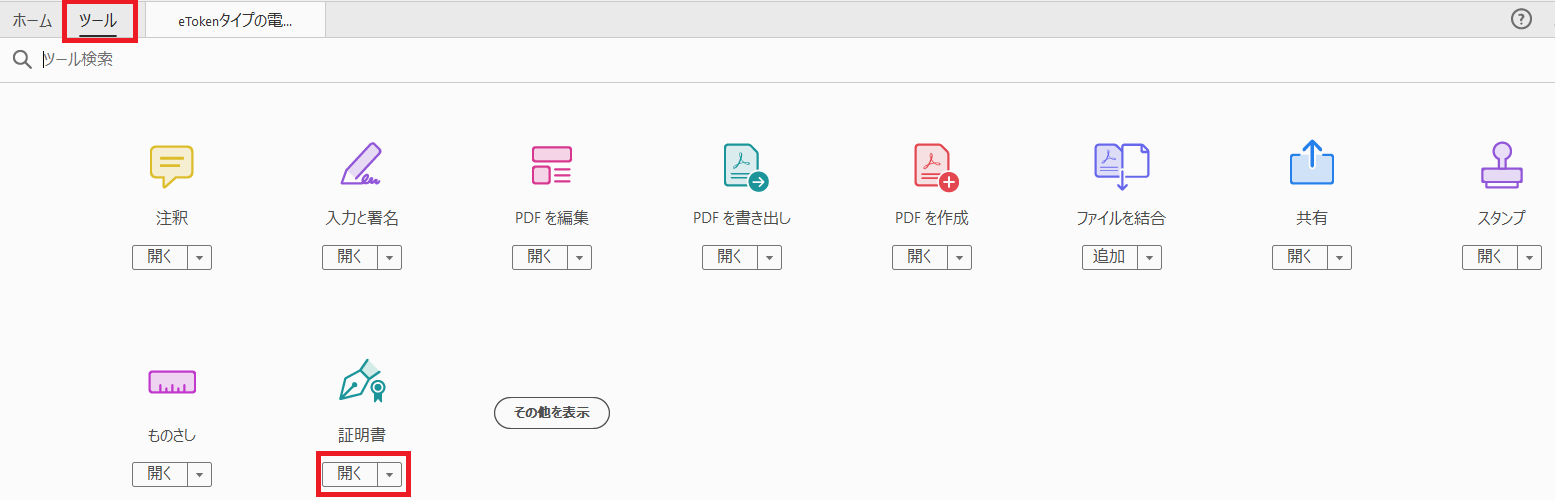Screen dimensions: 1555x500
Task: Open the help question mark icon
Action: (x=1521, y=19)
